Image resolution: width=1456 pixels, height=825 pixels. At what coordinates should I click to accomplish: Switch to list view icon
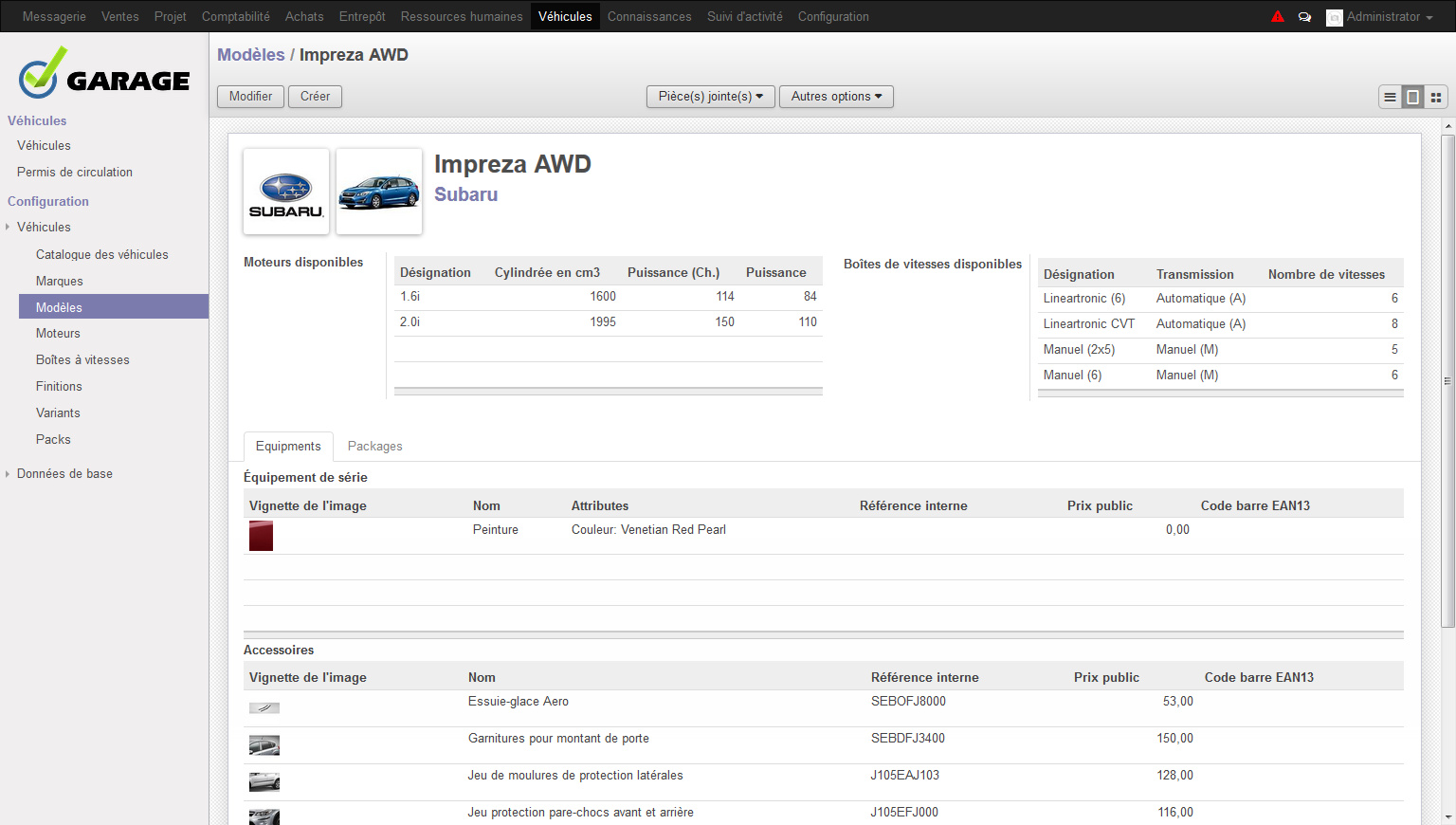tap(1390, 97)
